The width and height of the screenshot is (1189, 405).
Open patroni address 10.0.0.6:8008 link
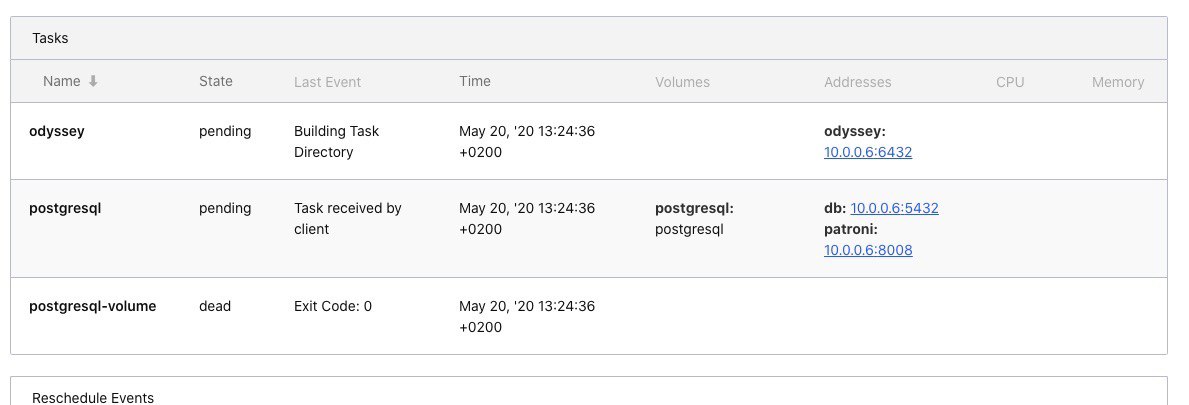pyautogui.click(x=867, y=250)
